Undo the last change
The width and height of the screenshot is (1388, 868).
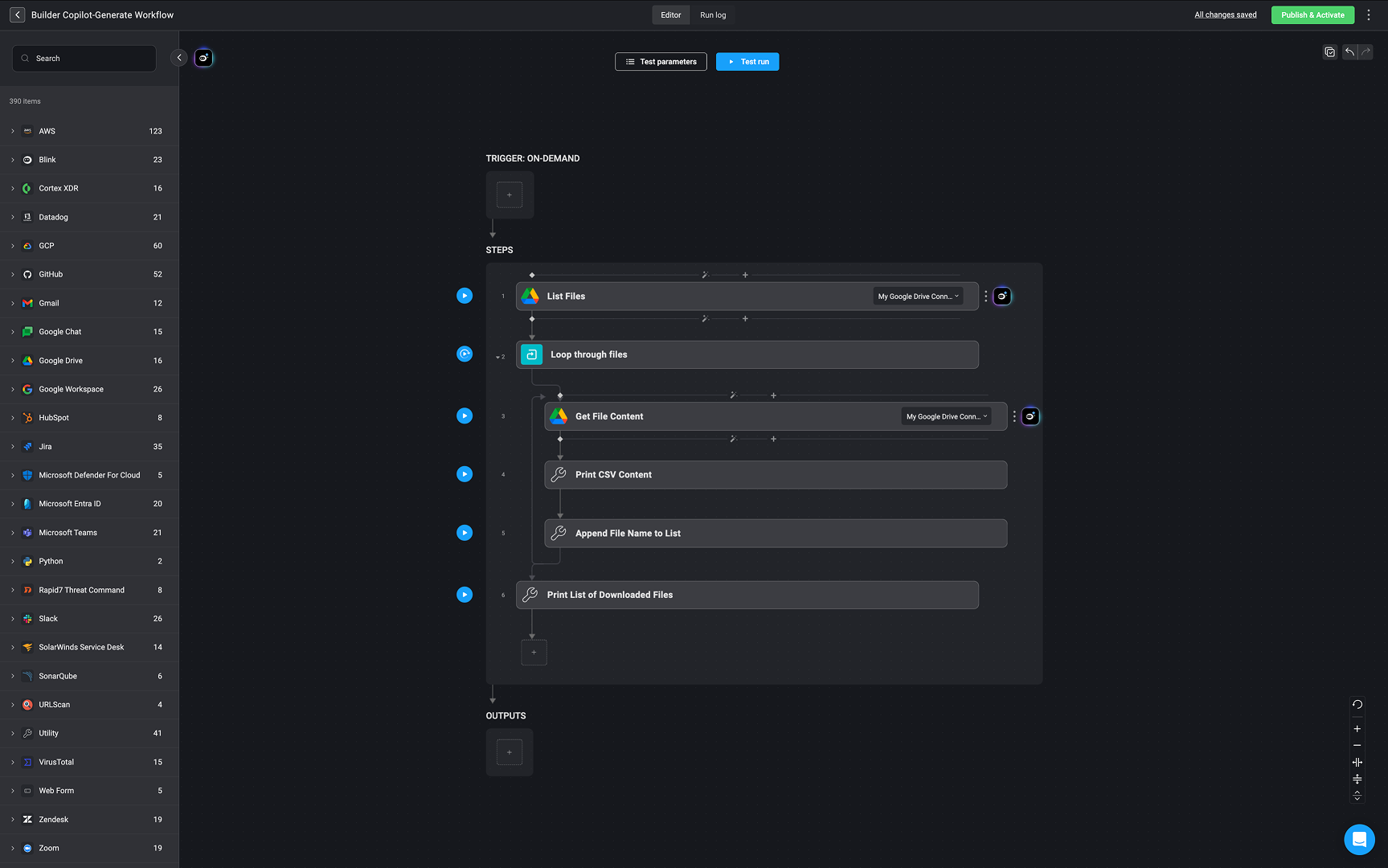pyautogui.click(x=1350, y=52)
